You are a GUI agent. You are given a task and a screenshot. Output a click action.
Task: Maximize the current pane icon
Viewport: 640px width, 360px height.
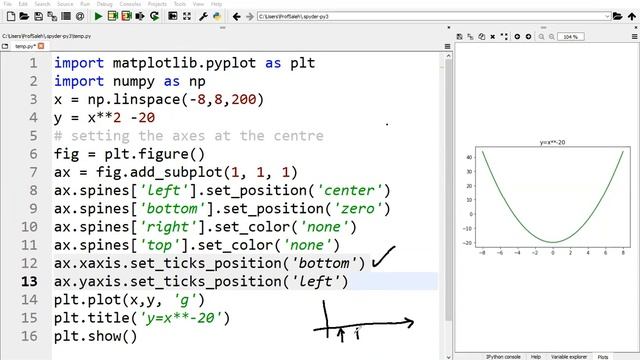click(x=173, y=16)
